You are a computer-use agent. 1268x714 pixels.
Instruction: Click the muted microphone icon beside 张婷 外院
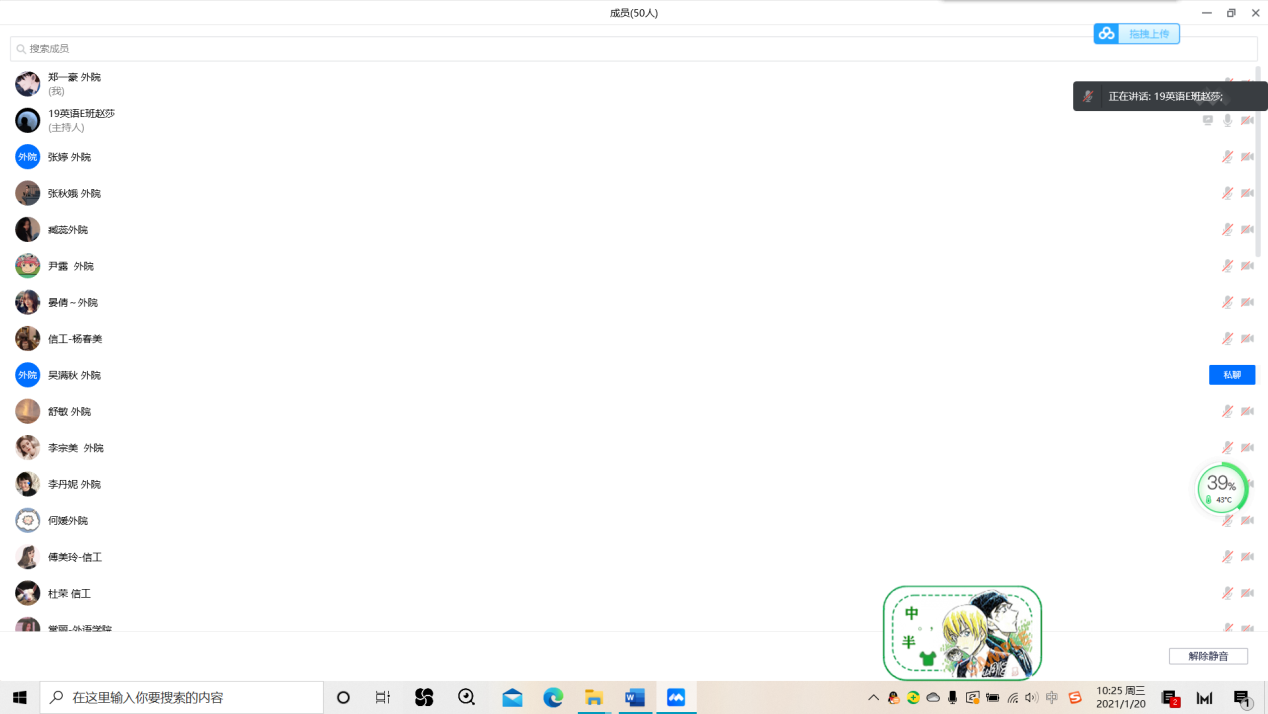point(1227,157)
